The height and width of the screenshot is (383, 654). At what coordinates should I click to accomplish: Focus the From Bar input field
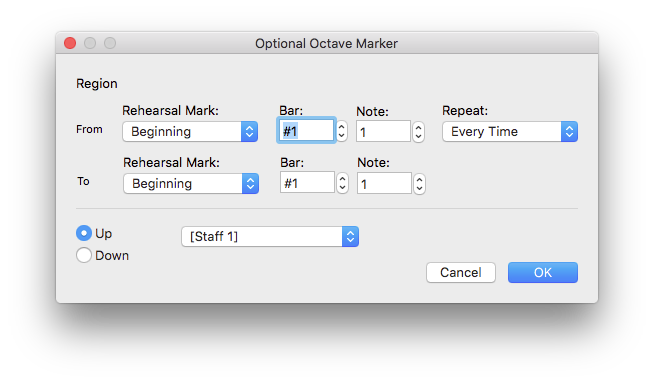[306, 131]
